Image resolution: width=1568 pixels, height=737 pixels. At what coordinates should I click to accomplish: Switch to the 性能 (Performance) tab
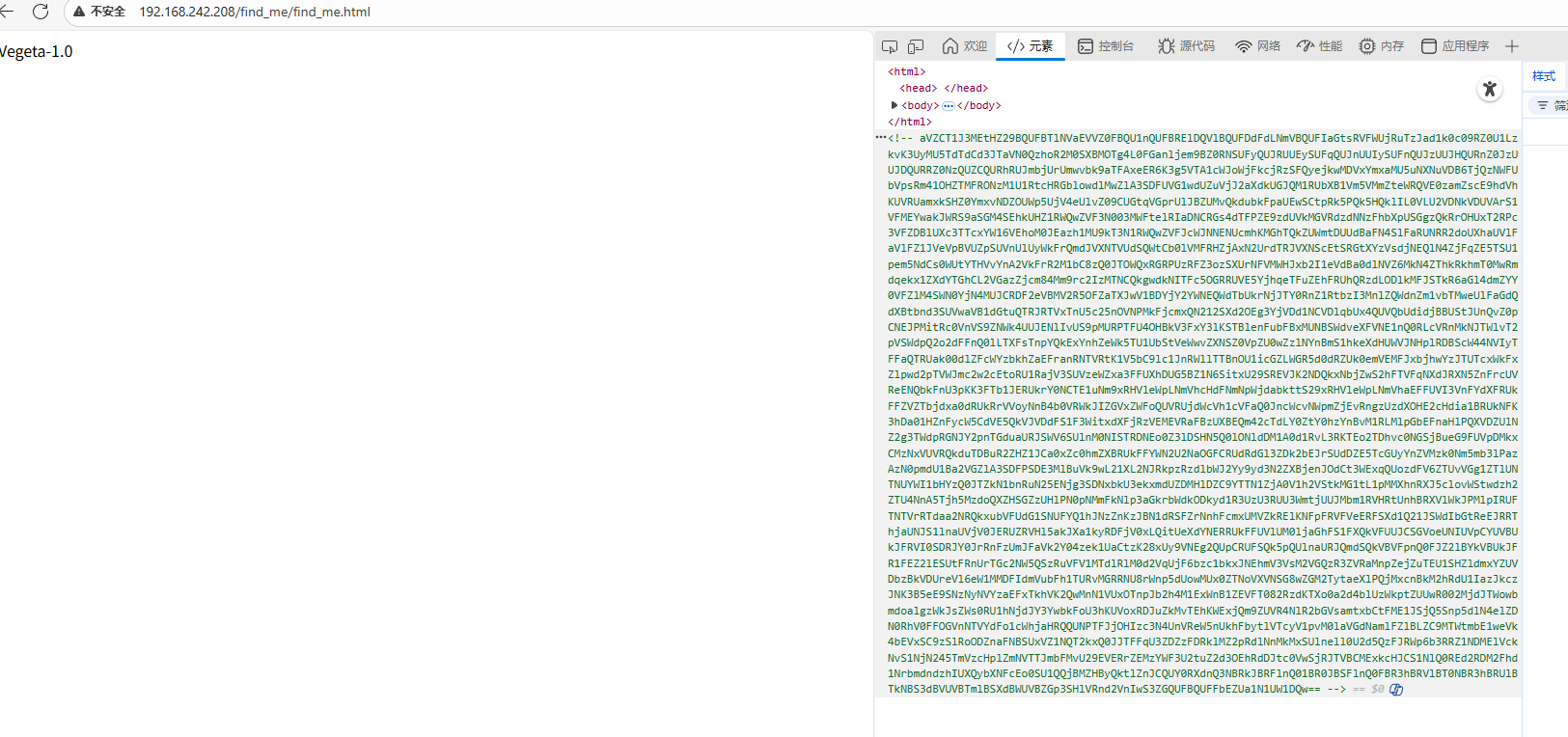pyautogui.click(x=1320, y=46)
